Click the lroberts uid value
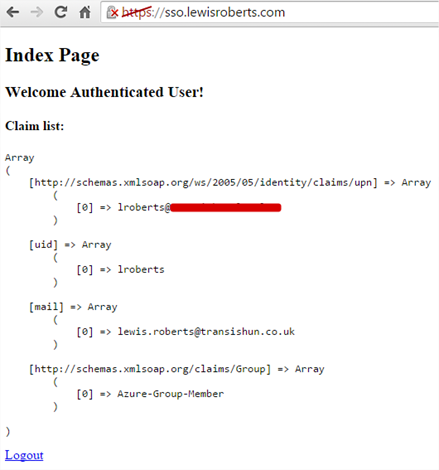Image resolution: width=439 pixels, height=470 pixels. [x=141, y=269]
